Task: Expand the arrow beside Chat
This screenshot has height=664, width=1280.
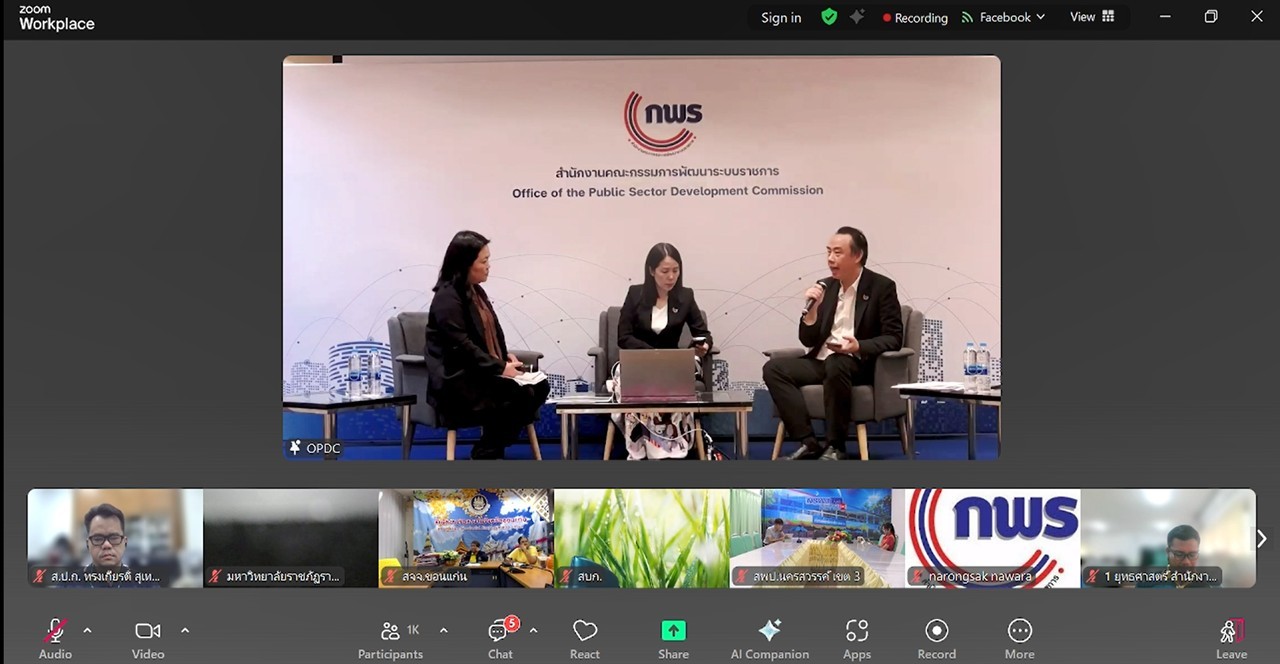Action: point(533,630)
